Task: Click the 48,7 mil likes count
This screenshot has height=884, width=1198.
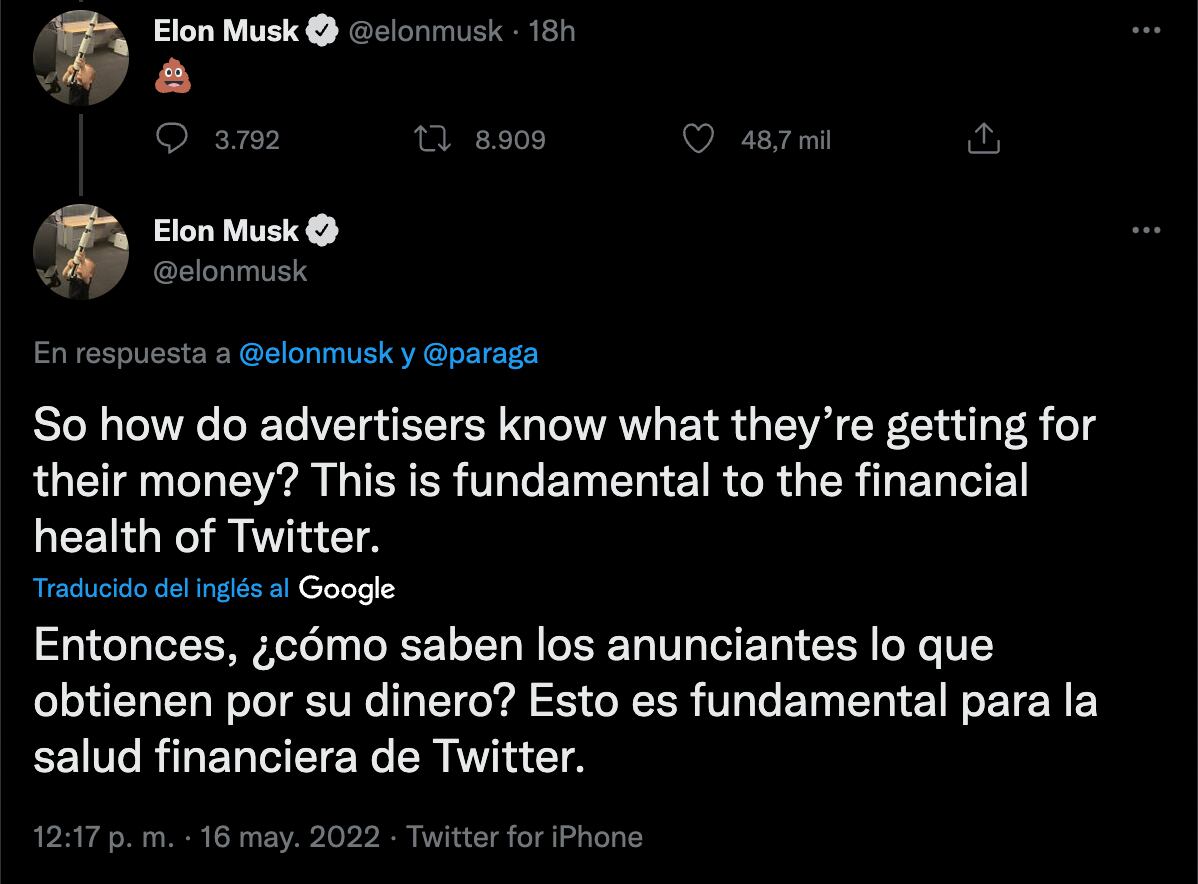Action: click(x=786, y=141)
